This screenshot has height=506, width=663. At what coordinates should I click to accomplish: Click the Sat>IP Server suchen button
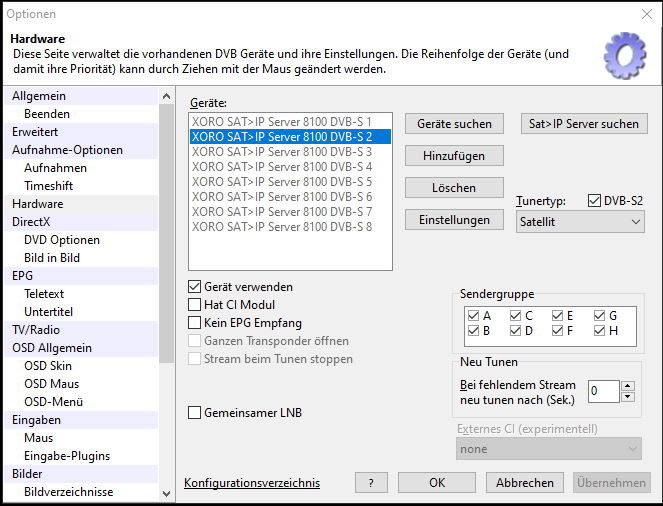point(584,124)
